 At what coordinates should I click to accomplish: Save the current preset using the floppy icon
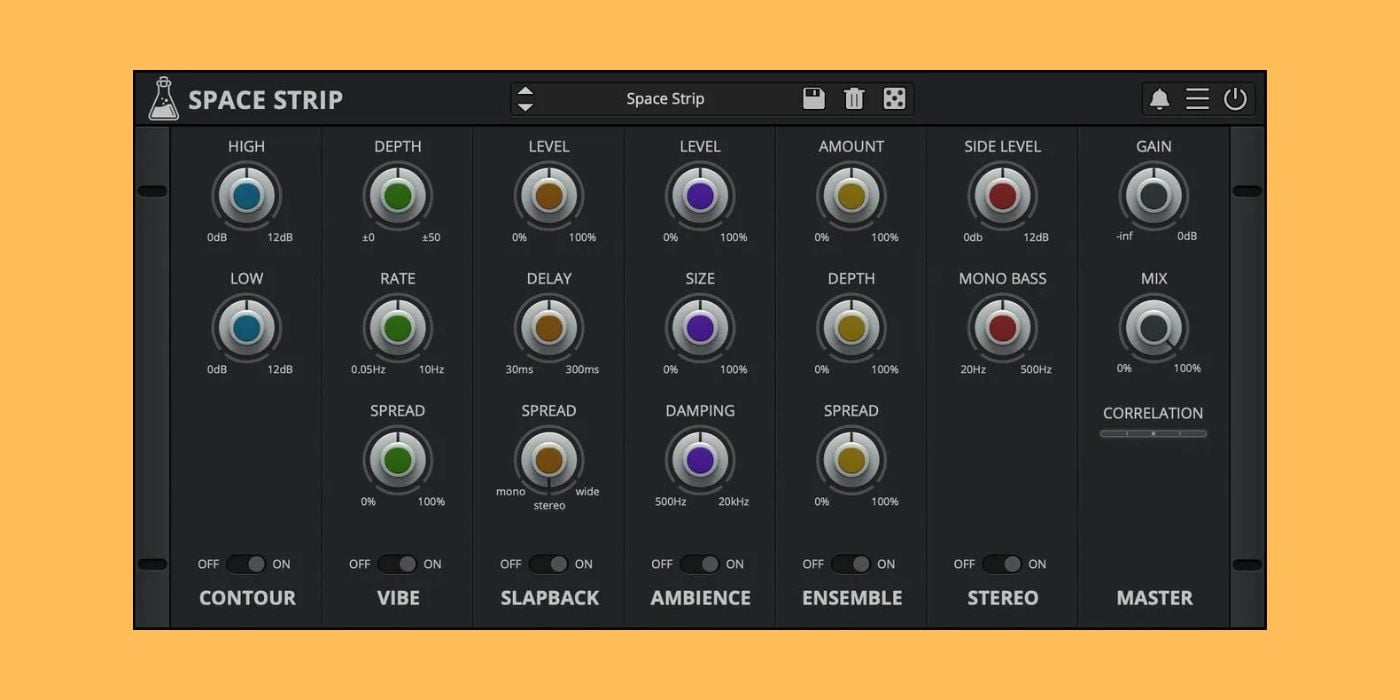(x=814, y=98)
